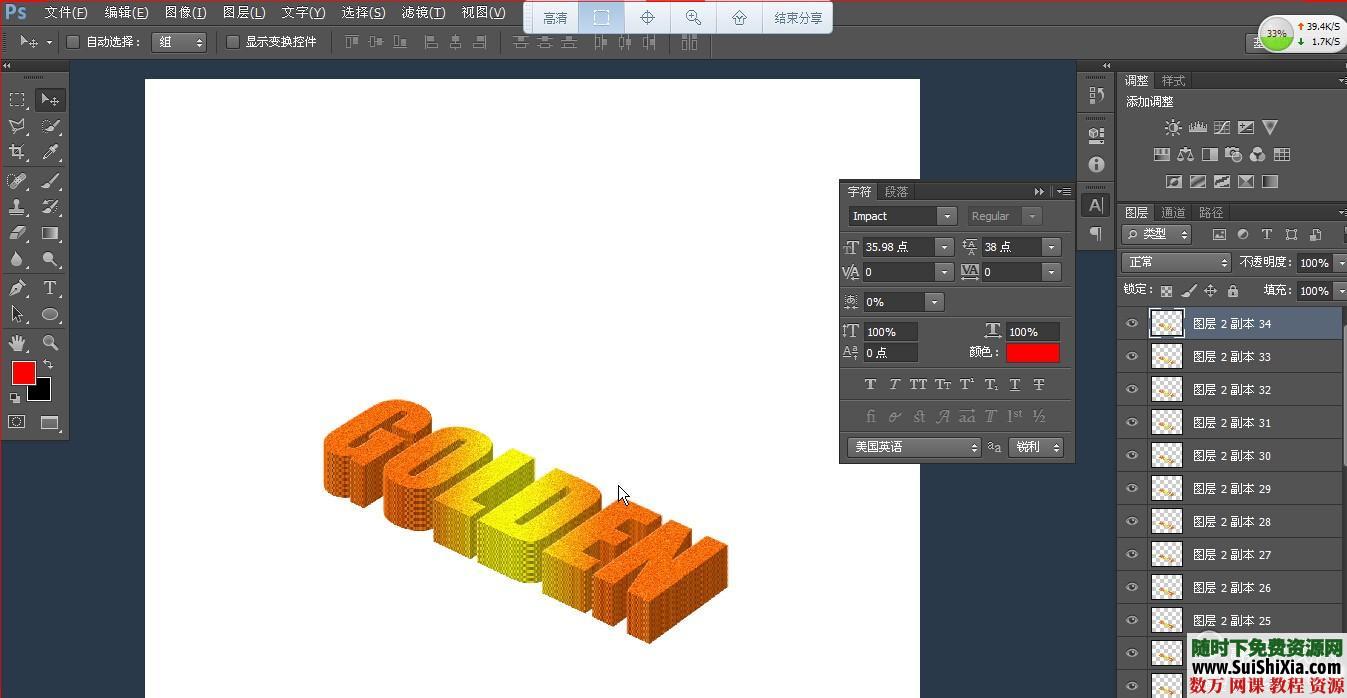Click the 高清 button
Image resolution: width=1347 pixels, height=698 pixels.
[555, 18]
